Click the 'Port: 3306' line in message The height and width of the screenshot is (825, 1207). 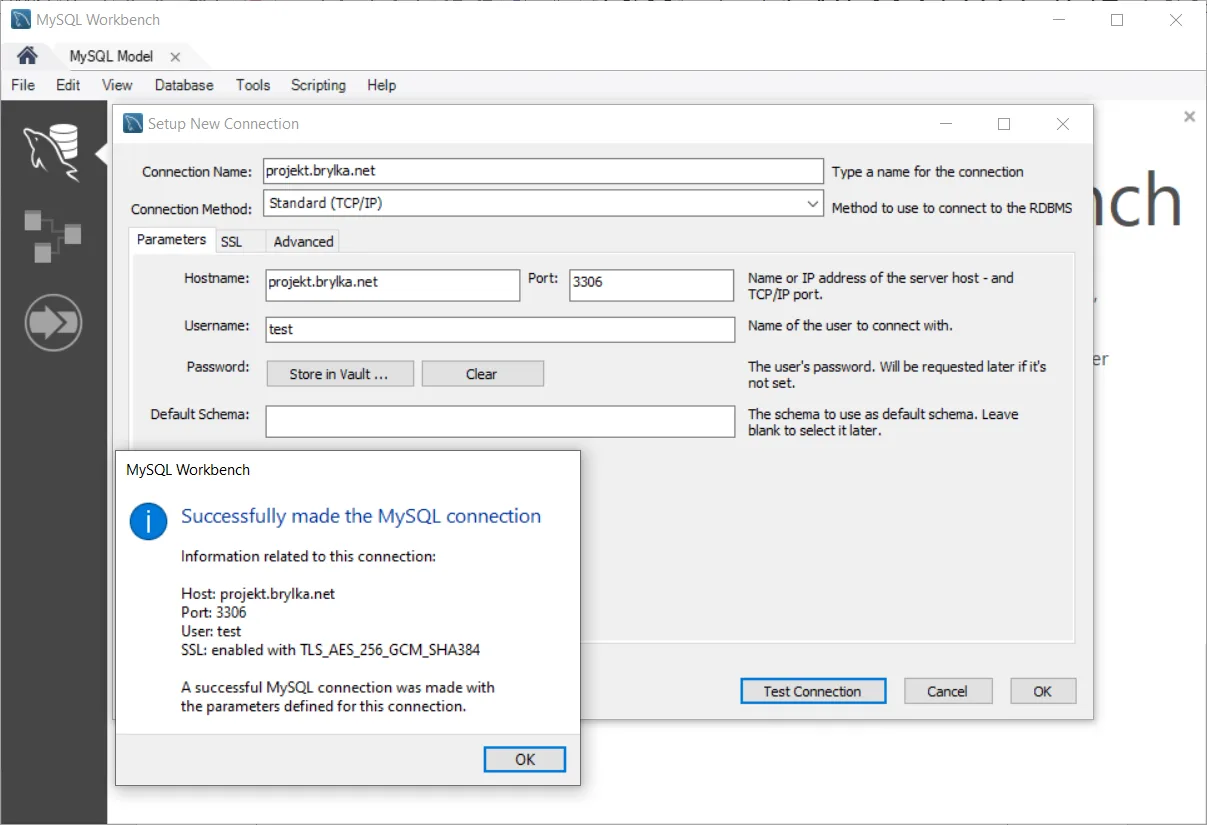pos(214,612)
